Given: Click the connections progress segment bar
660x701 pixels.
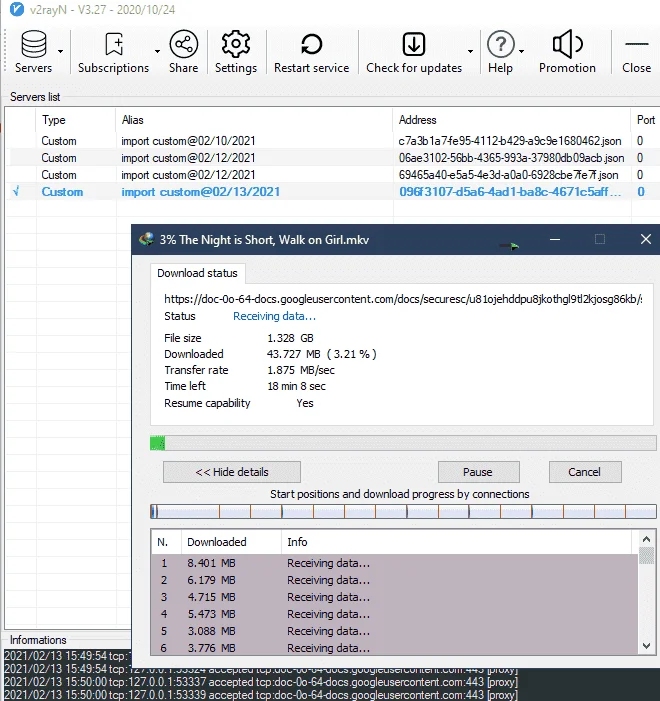Looking at the screenshot, I should click(403, 511).
